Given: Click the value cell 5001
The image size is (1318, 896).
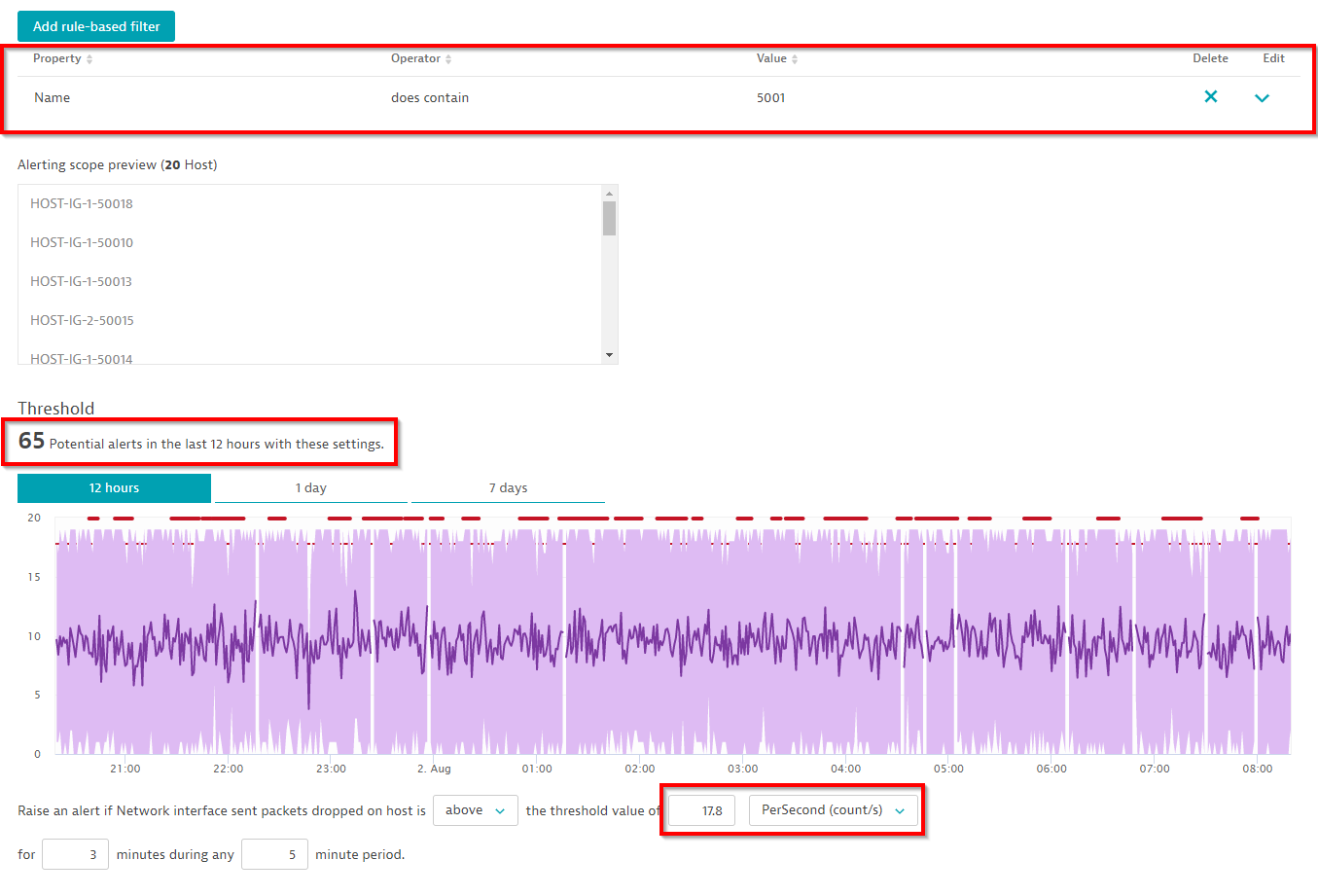Looking at the screenshot, I should 770,97.
